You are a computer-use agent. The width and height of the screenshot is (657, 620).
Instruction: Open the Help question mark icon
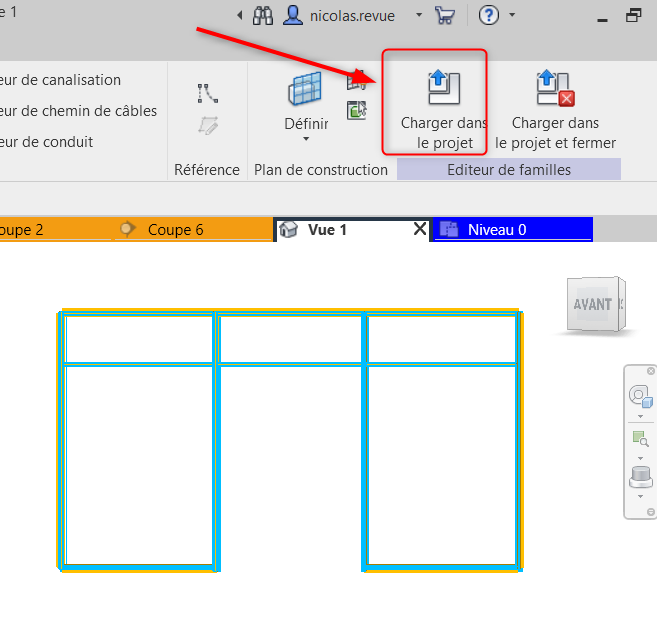[489, 16]
